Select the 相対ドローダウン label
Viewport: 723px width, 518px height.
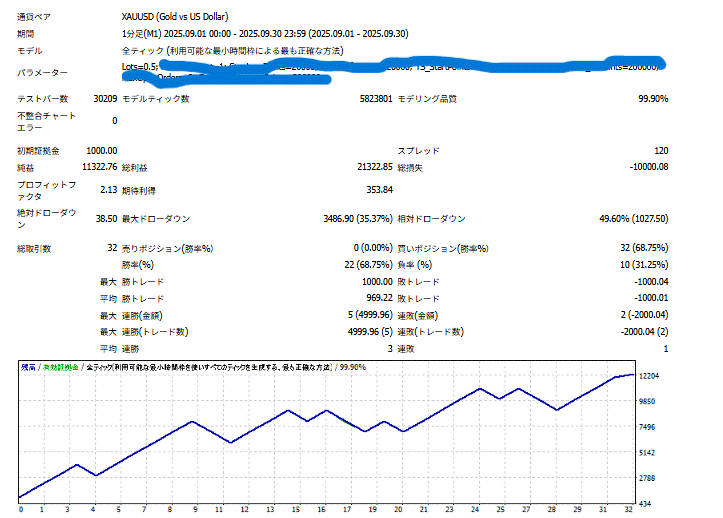point(431,219)
